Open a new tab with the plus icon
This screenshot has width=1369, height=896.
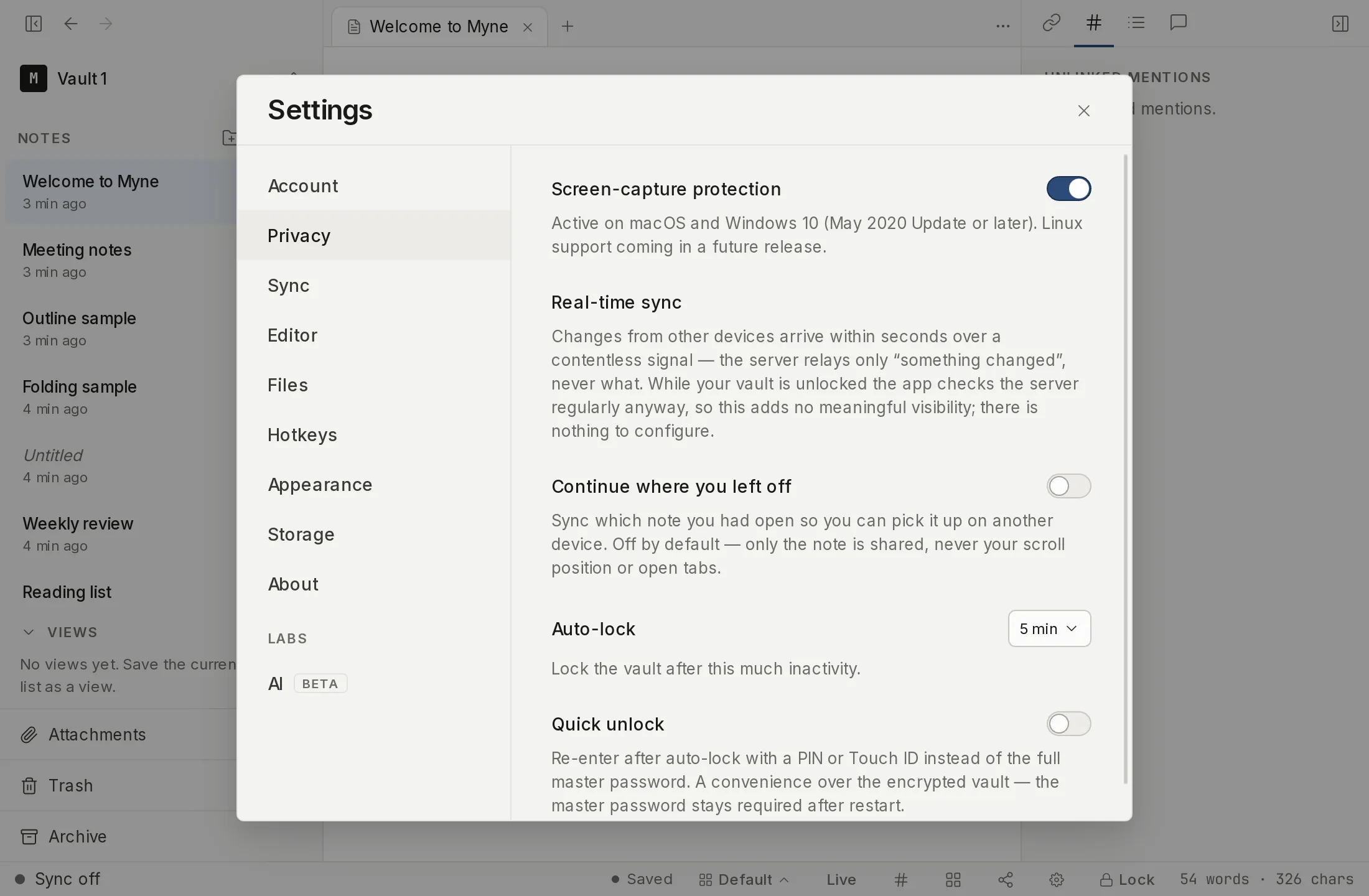(568, 26)
